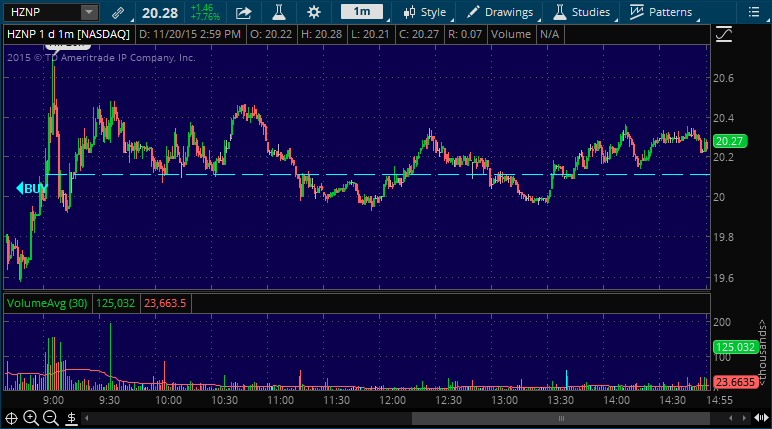Click the green 125.032 volume axis bubble

pos(735,347)
